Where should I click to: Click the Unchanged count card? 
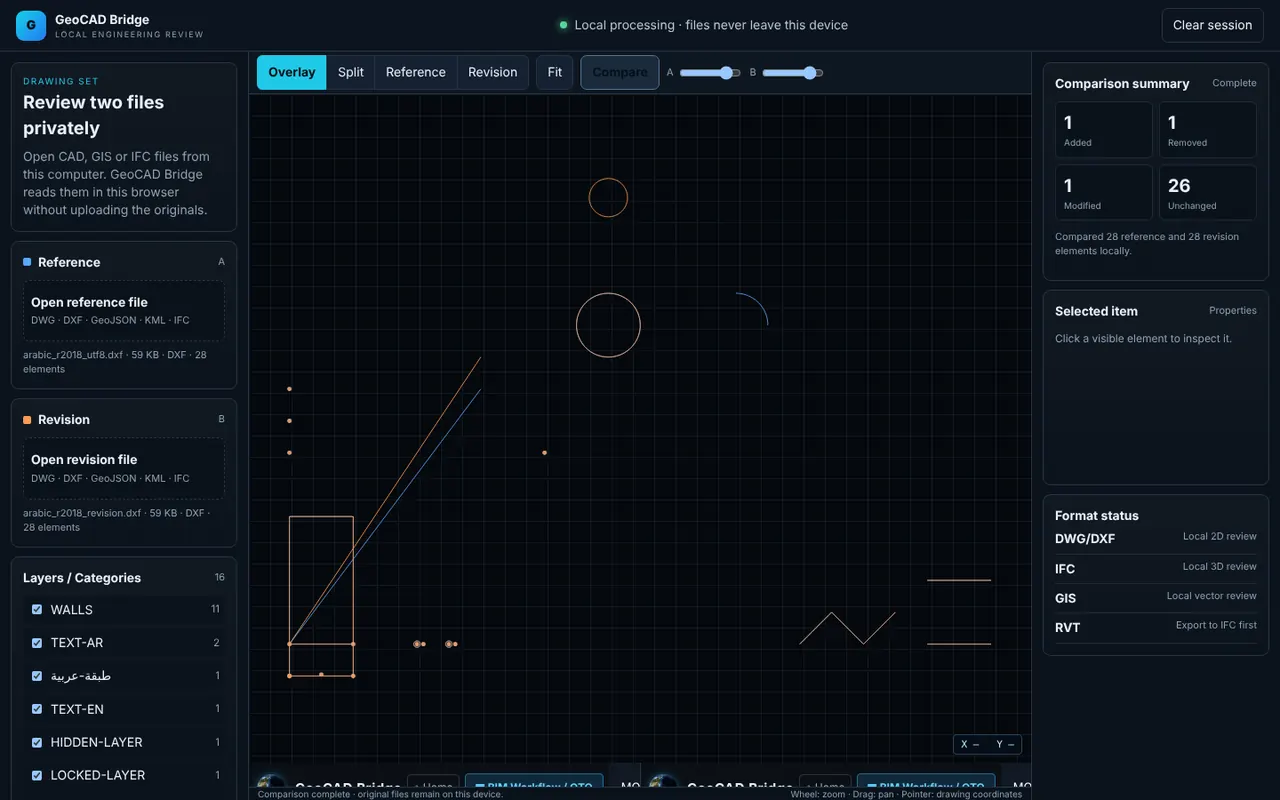click(x=1208, y=192)
